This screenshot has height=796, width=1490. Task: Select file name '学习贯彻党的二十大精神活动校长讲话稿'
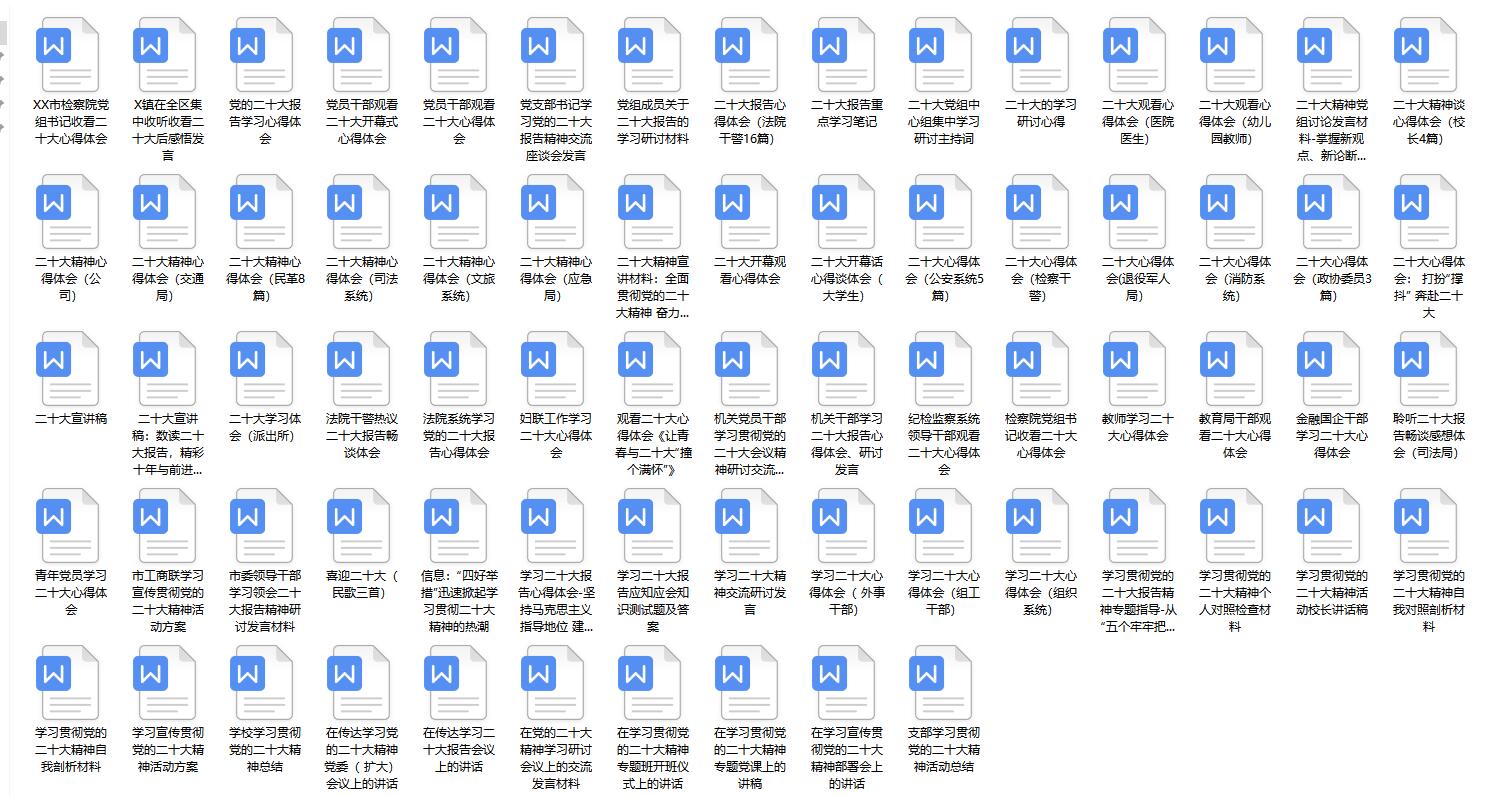coord(1331,592)
